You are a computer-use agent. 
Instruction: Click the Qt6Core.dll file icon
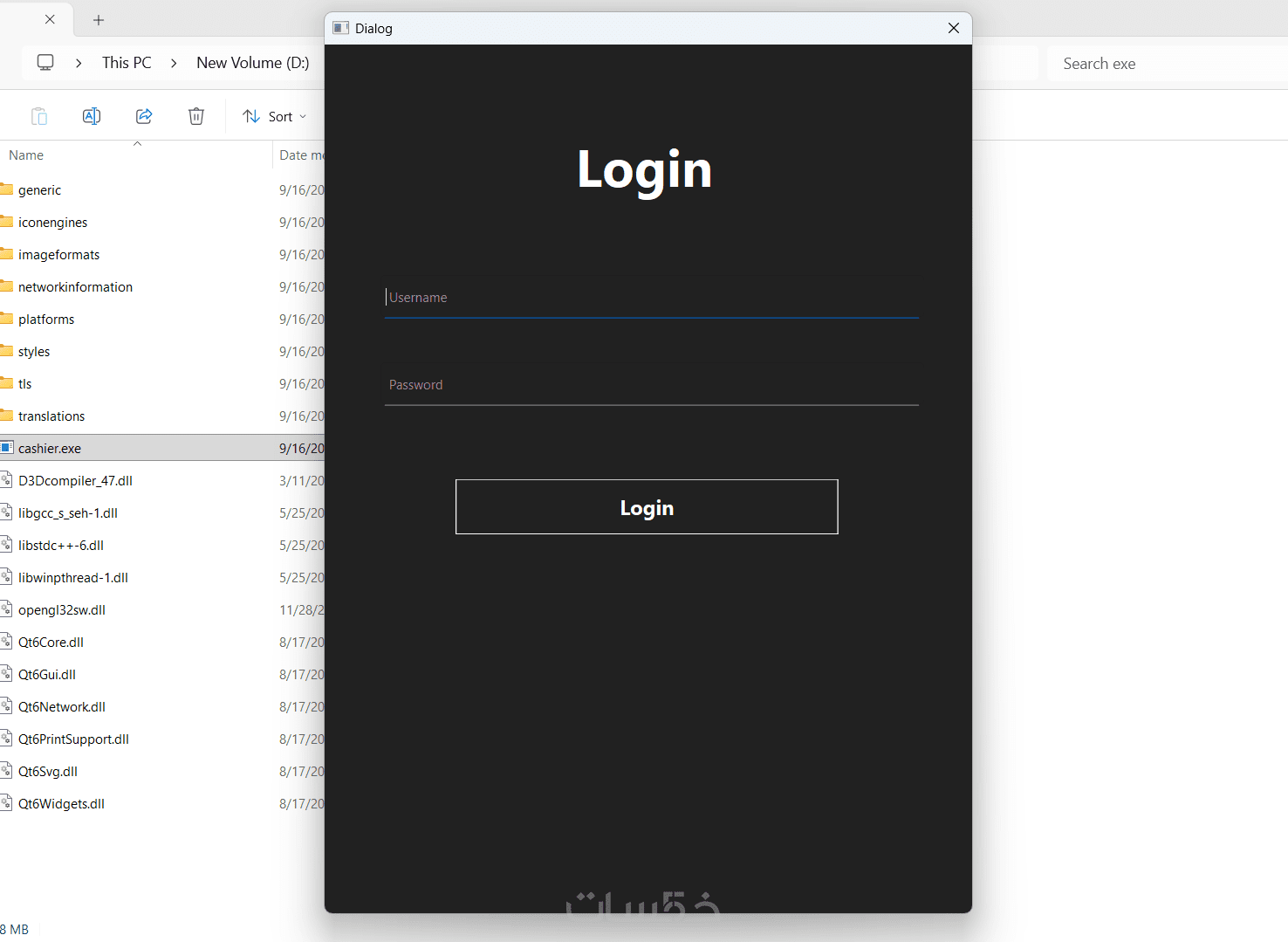6,641
